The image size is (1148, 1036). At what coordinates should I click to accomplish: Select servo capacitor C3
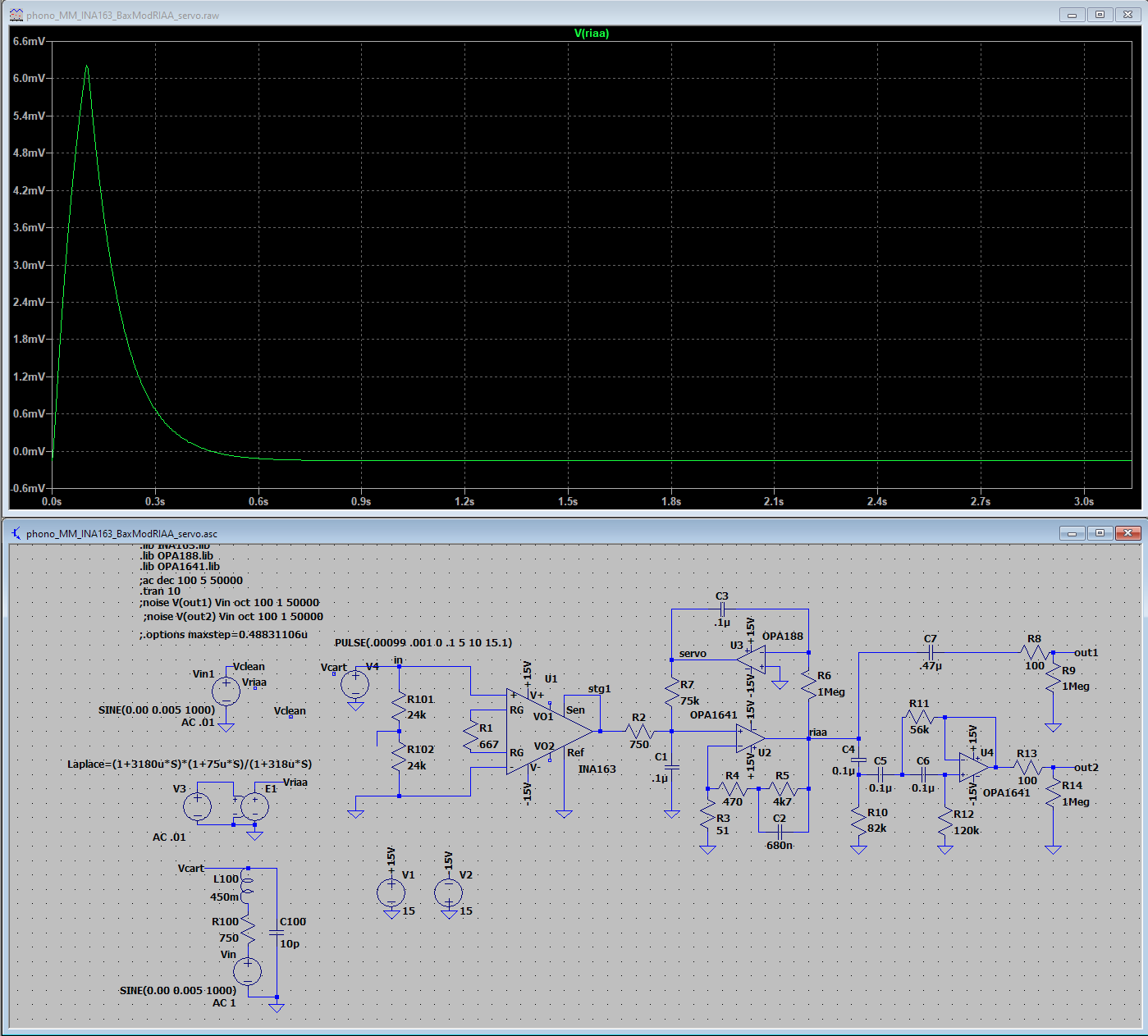point(722,609)
